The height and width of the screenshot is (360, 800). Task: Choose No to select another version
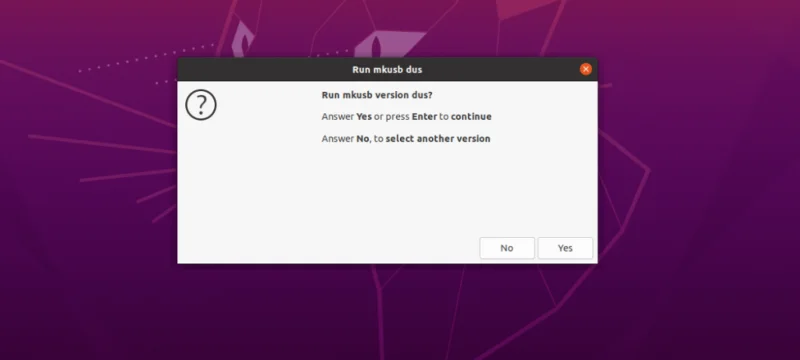point(507,248)
